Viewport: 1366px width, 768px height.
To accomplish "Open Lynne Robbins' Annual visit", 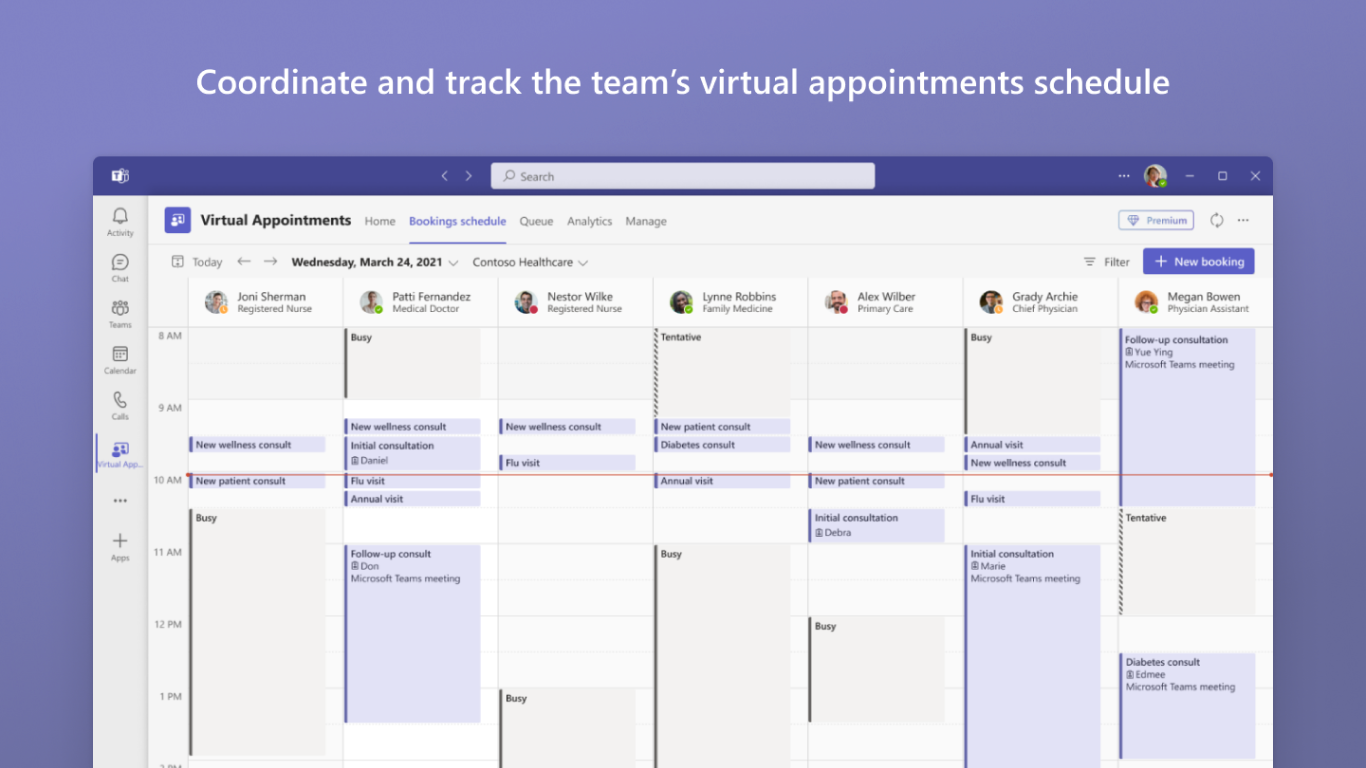I will (x=722, y=481).
